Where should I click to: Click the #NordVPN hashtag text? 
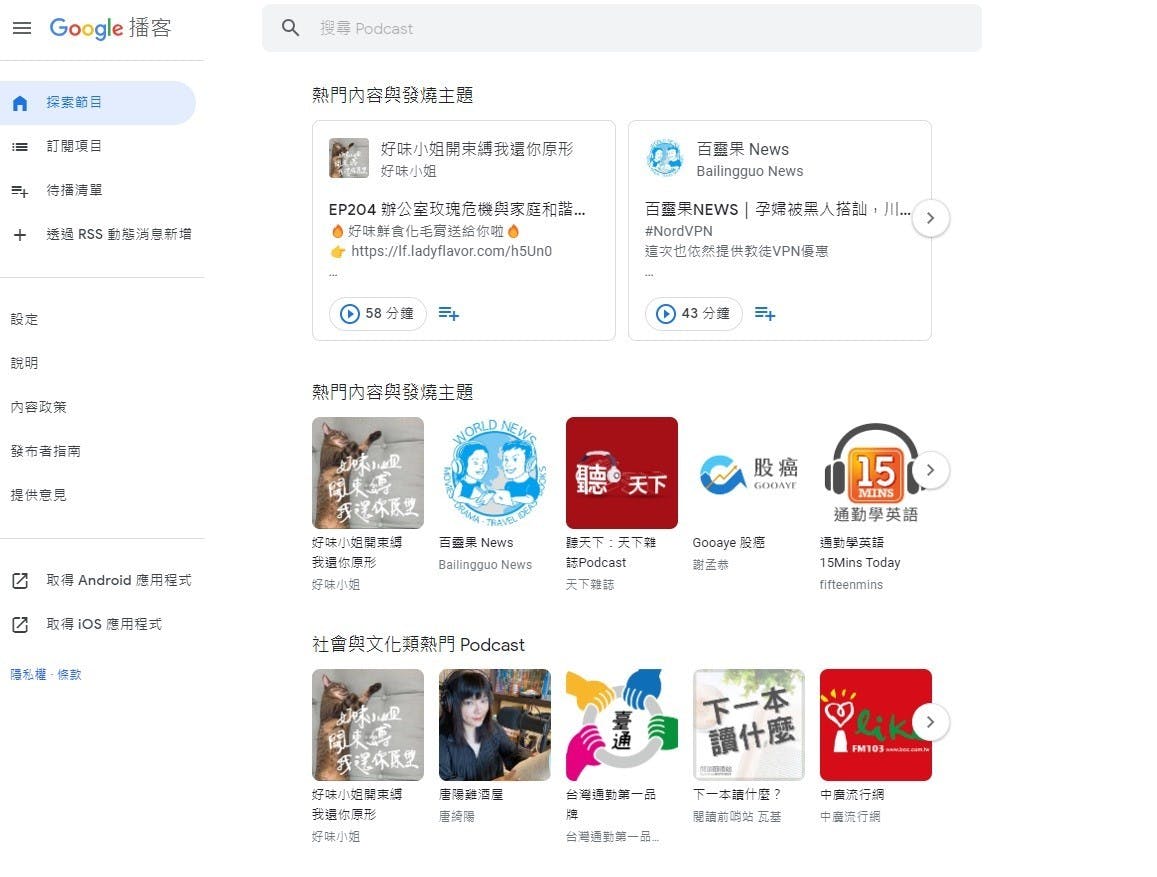679,231
